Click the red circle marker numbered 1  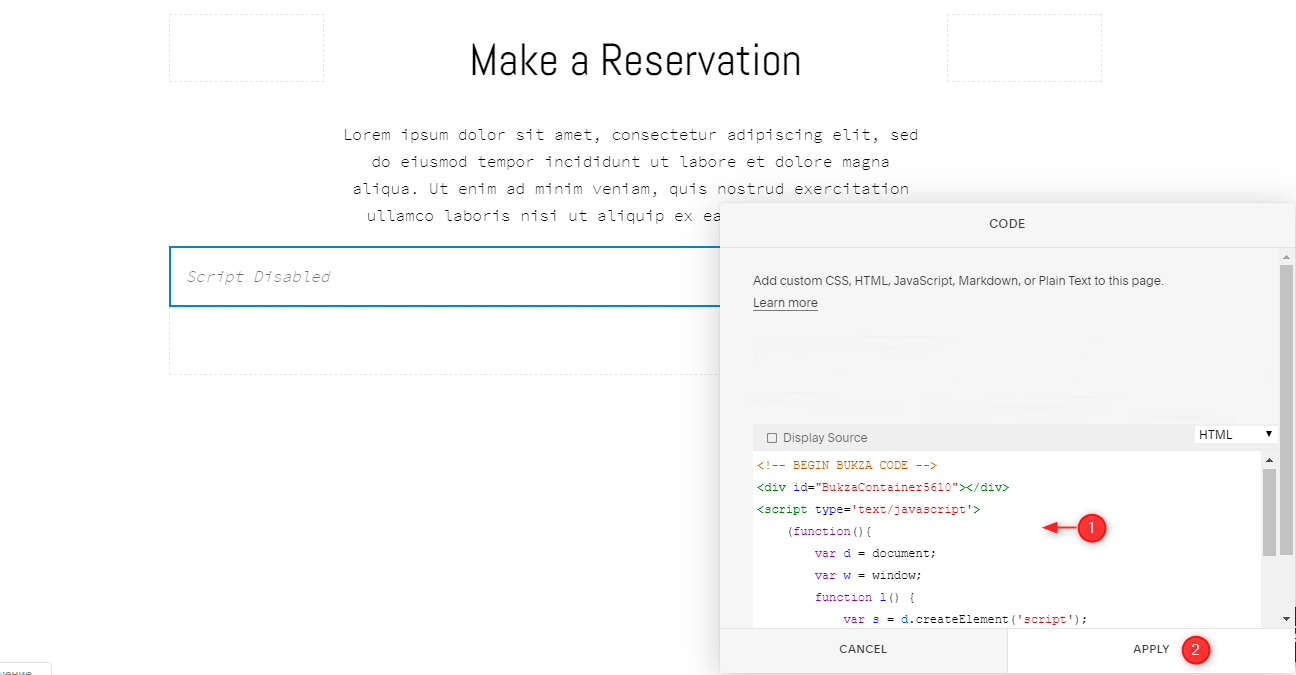tap(1091, 528)
